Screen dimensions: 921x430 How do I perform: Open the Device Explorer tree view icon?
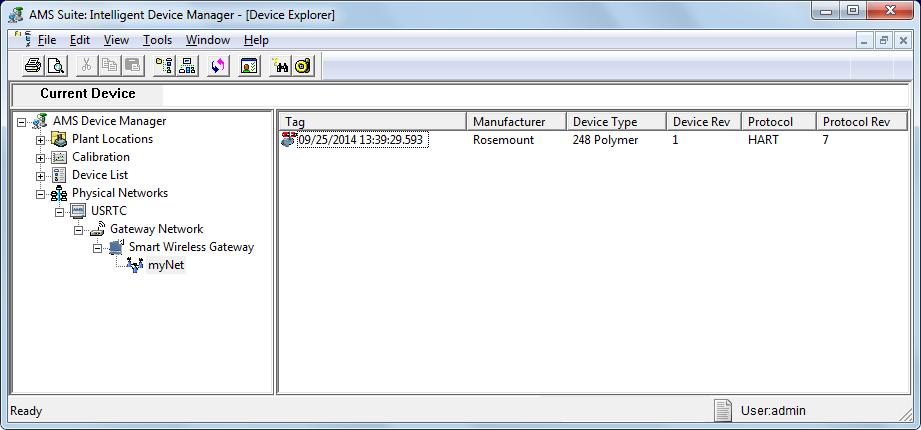point(164,66)
